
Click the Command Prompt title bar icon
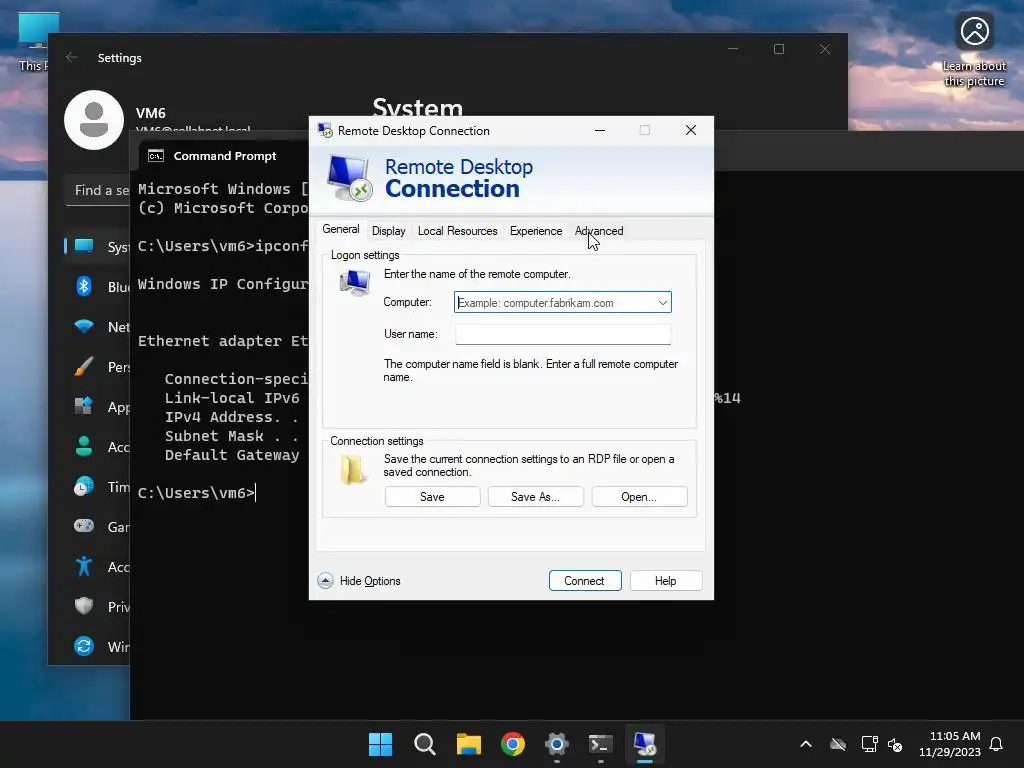coord(155,155)
